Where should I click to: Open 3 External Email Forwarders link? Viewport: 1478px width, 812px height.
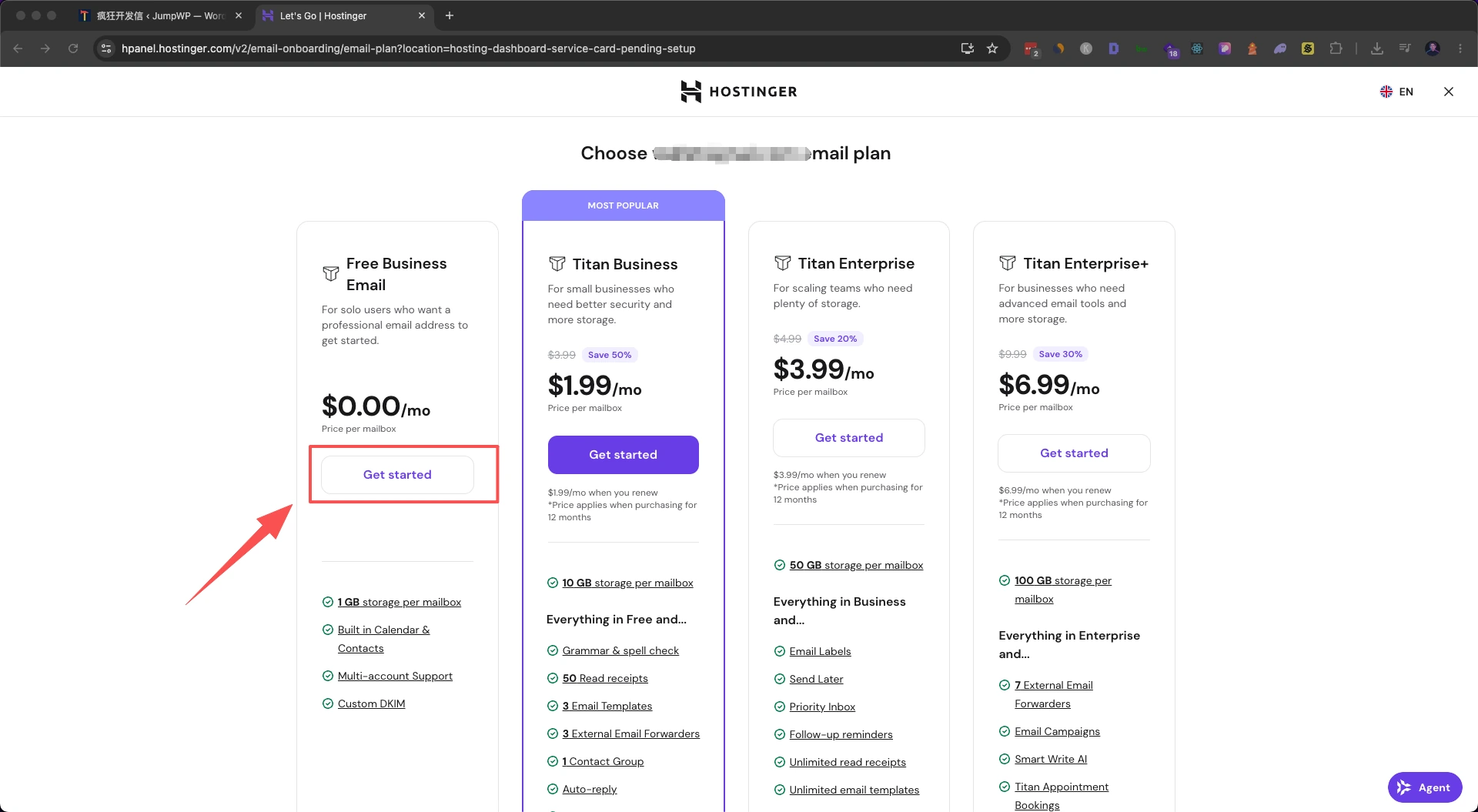click(631, 734)
